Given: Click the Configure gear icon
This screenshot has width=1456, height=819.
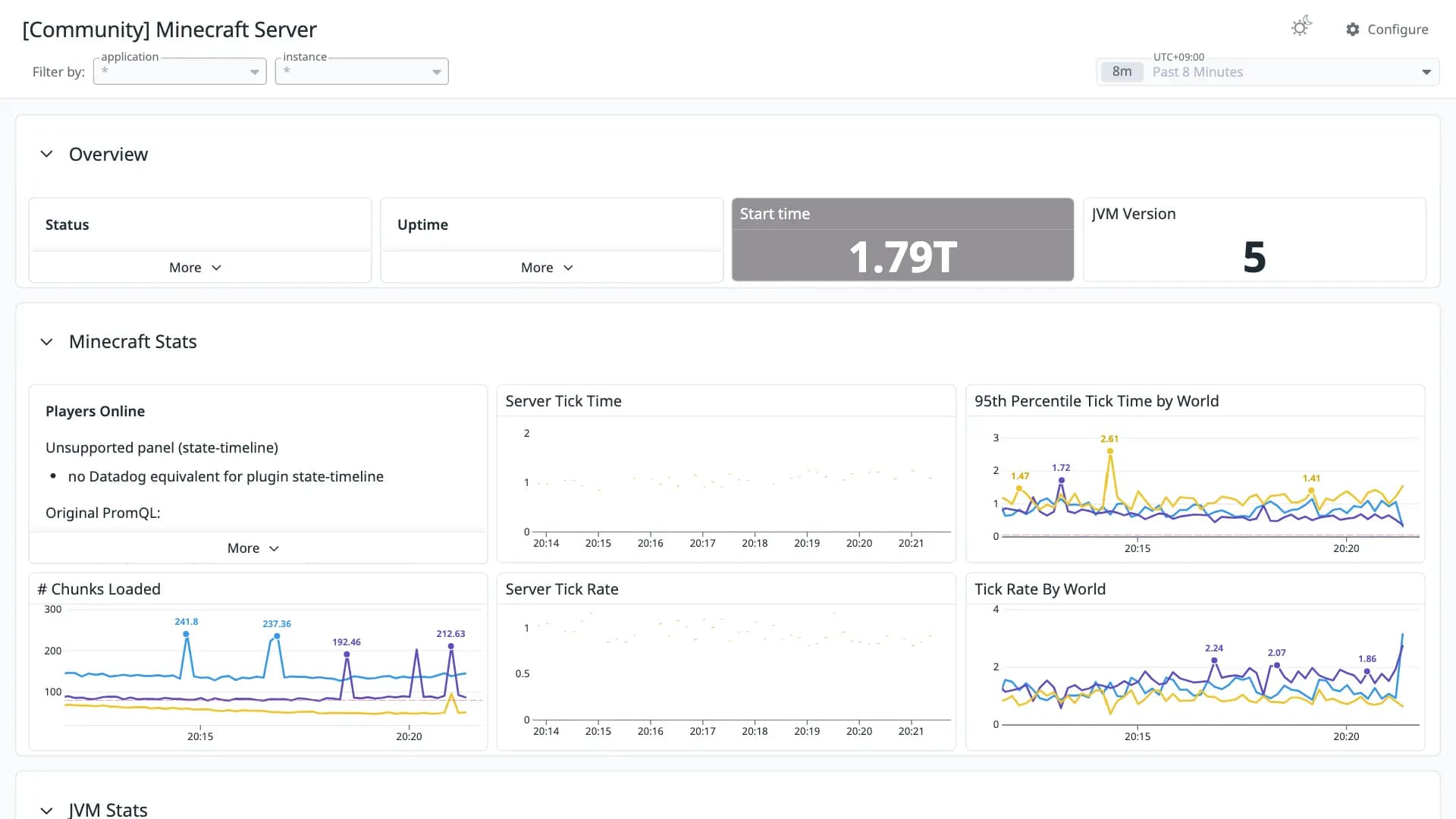Looking at the screenshot, I should click(x=1353, y=30).
